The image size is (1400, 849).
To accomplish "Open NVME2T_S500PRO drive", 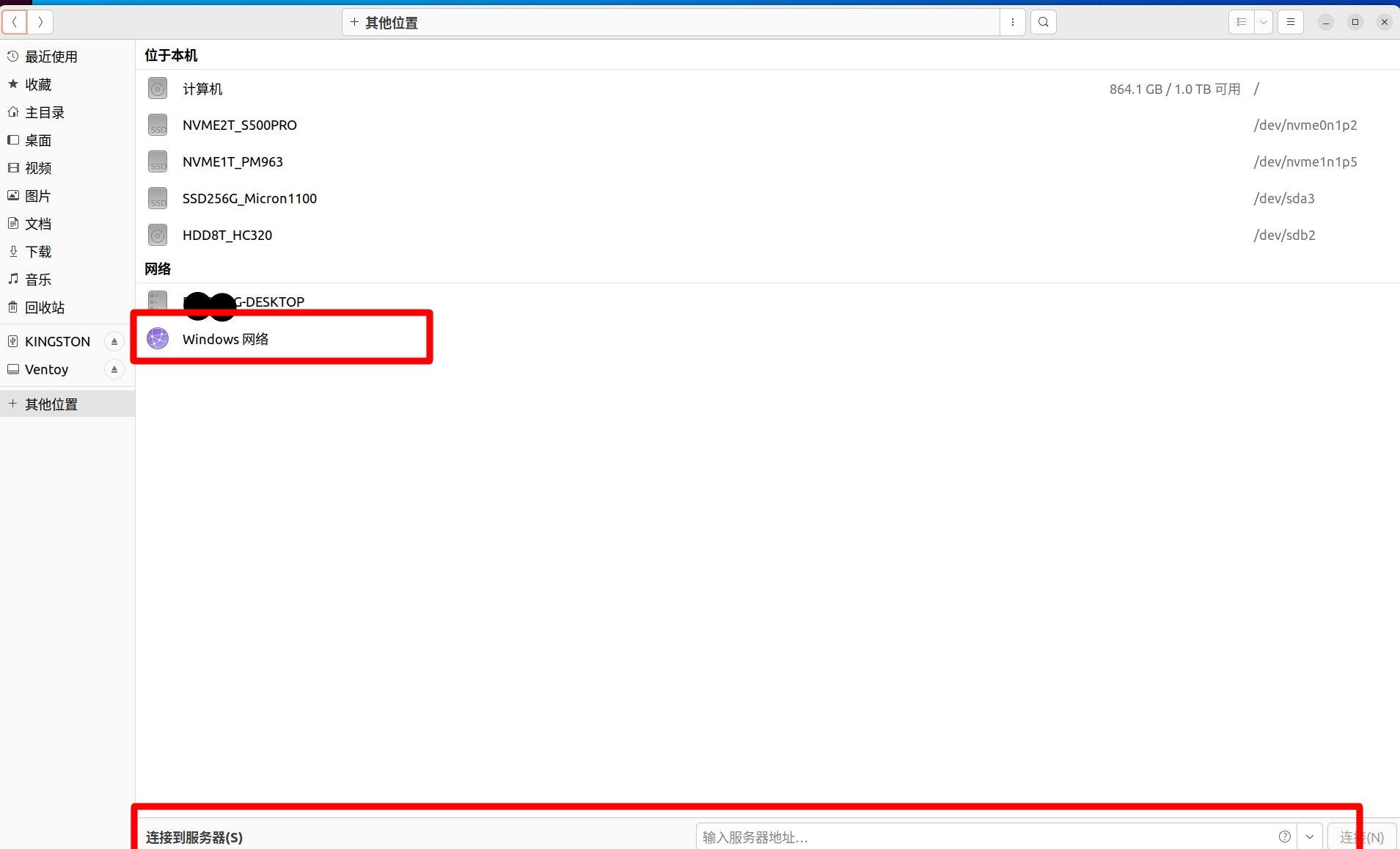I will [x=767, y=125].
